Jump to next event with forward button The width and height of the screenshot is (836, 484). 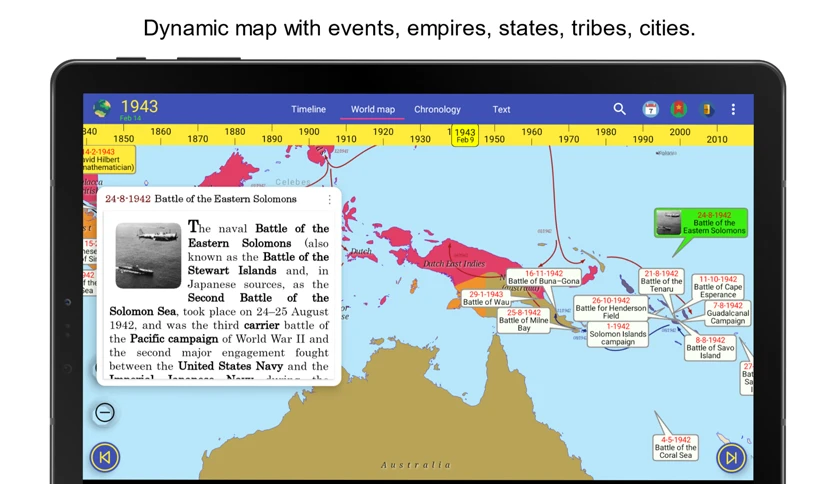pos(731,457)
